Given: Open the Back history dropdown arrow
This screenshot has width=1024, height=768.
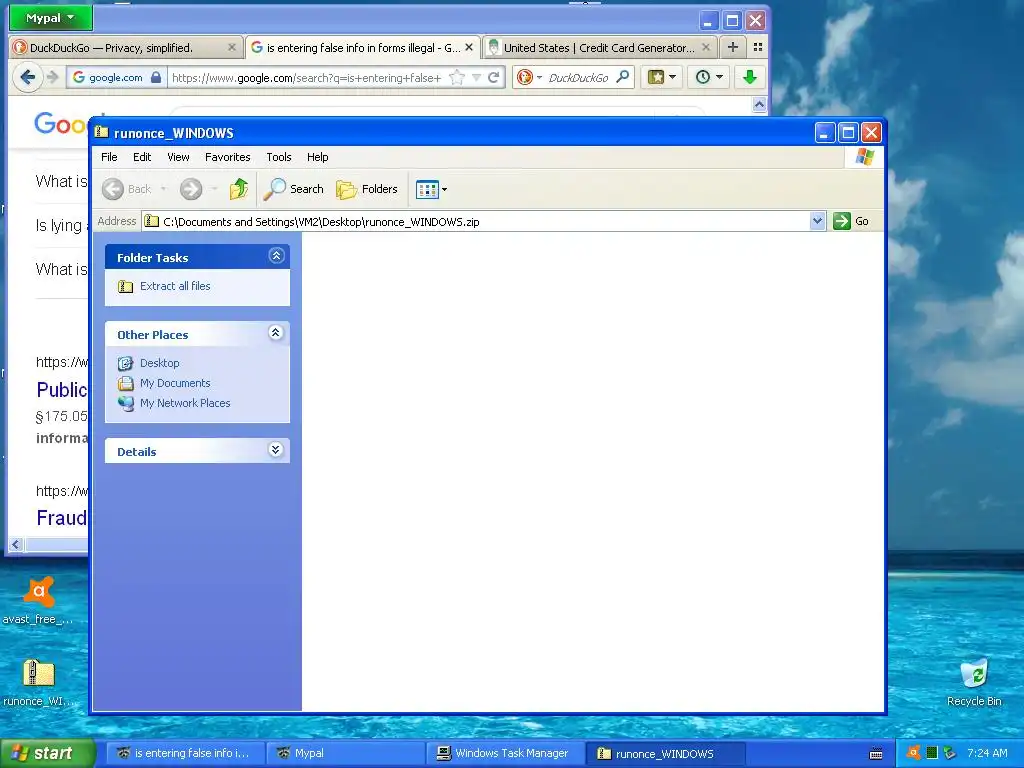Looking at the screenshot, I should [x=163, y=189].
